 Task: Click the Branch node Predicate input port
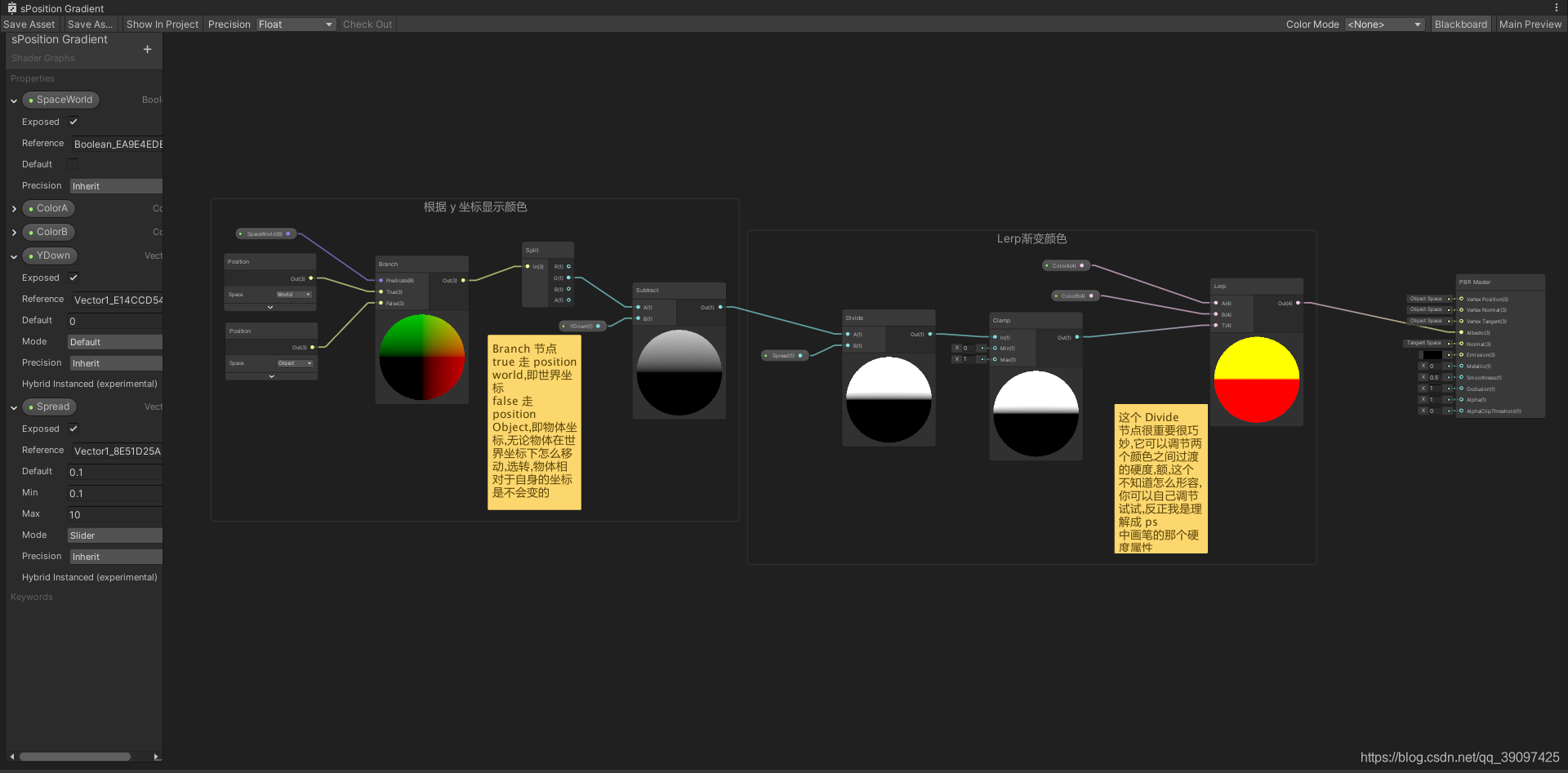[x=381, y=280]
